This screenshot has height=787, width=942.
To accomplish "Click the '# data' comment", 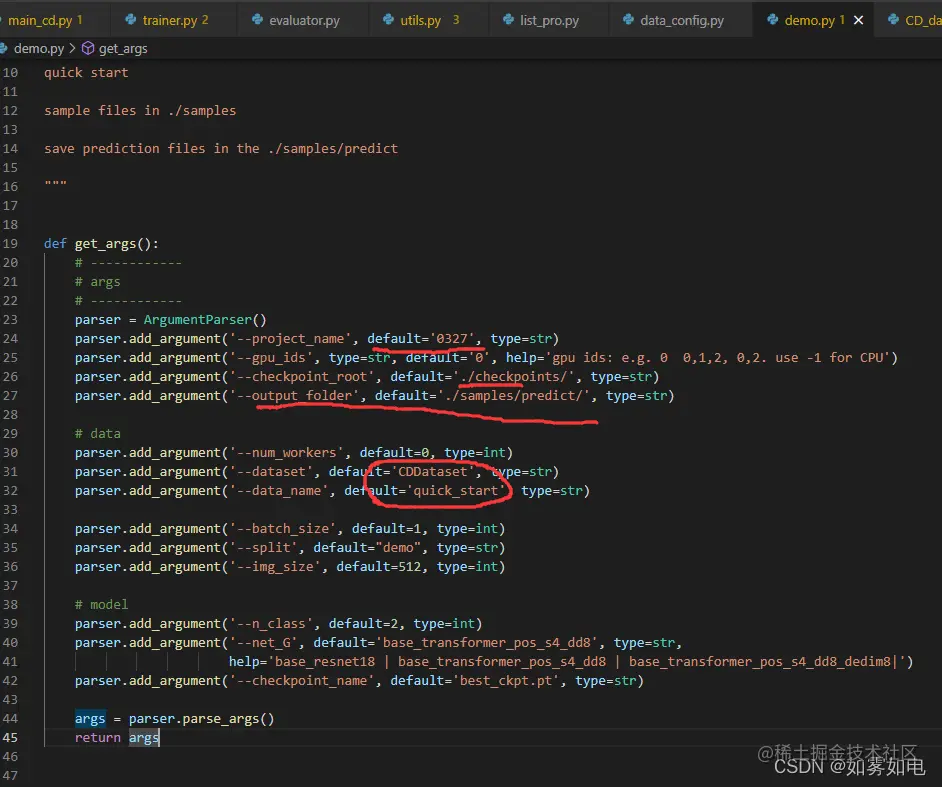I will click(x=97, y=433).
